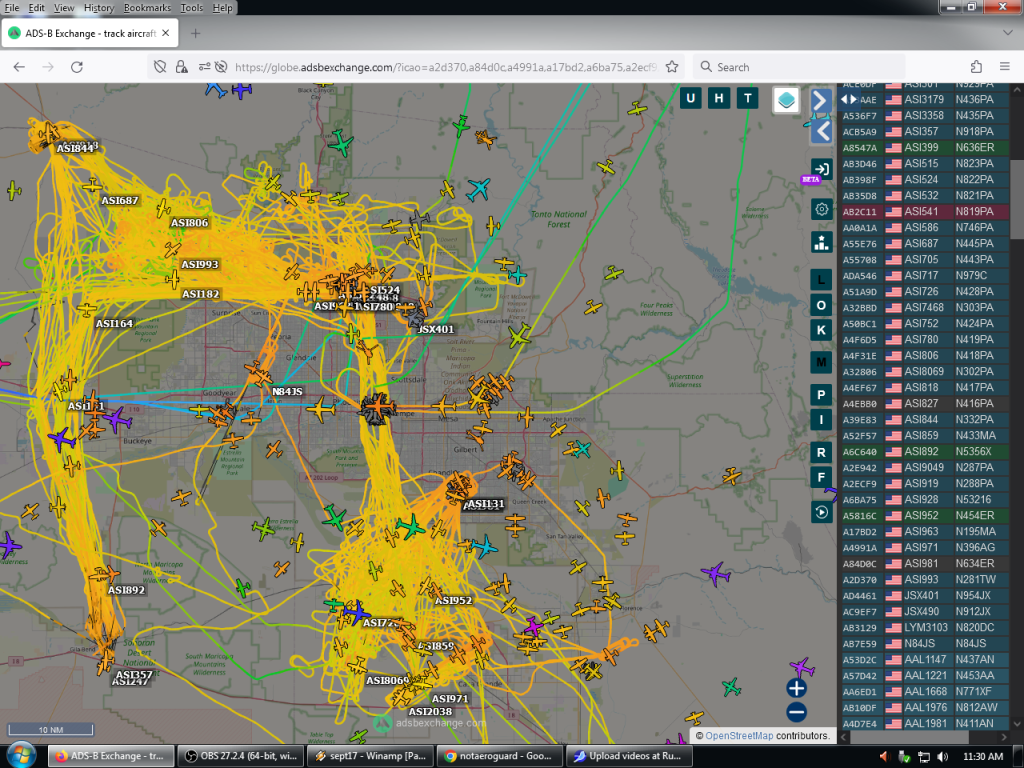This screenshot has width=1024, height=768.
Task: Open the leaderboard podium icon
Action: tap(821, 242)
